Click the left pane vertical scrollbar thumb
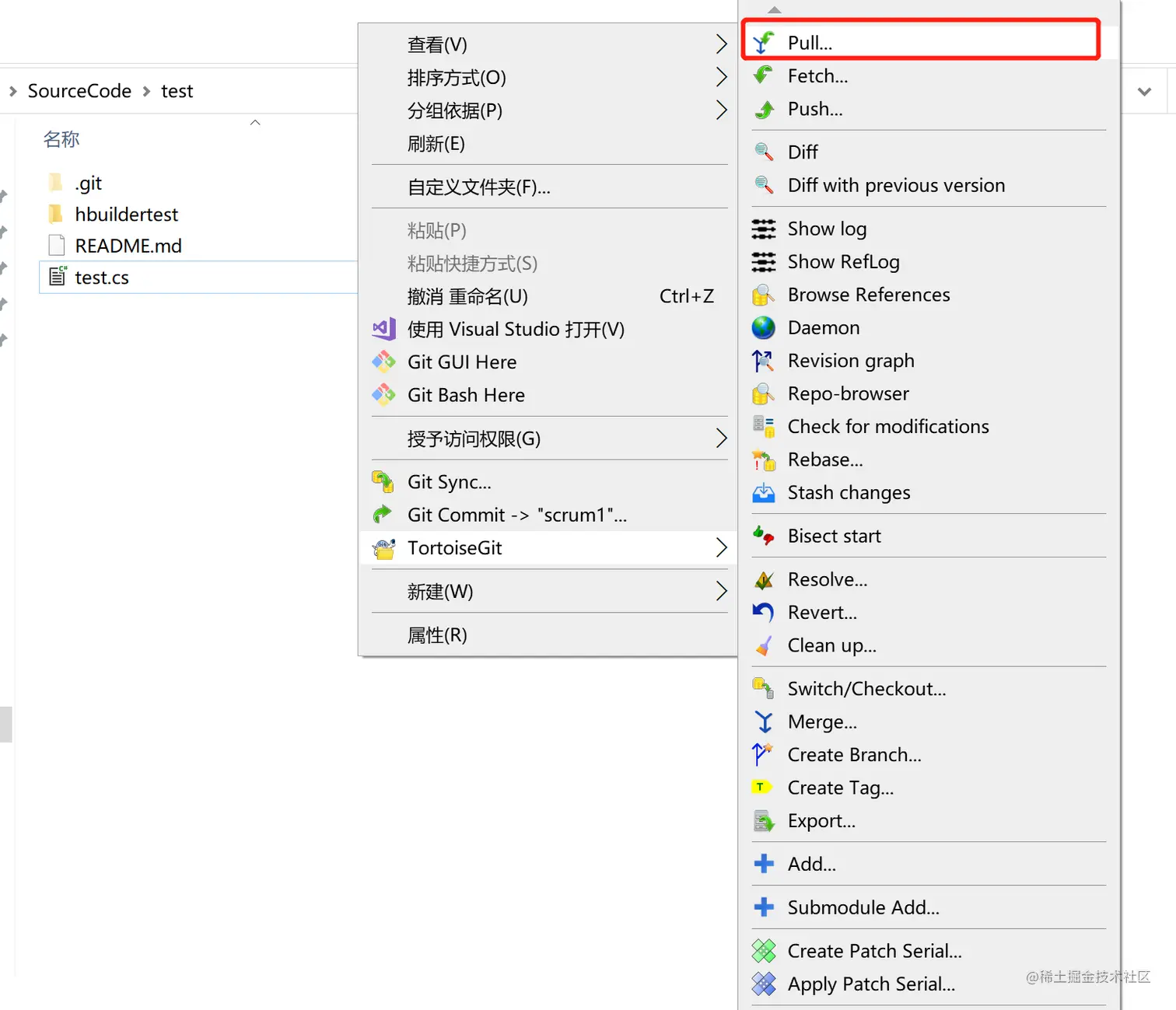The height and width of the screenshot is (1010, 1176). click(6, 724)
